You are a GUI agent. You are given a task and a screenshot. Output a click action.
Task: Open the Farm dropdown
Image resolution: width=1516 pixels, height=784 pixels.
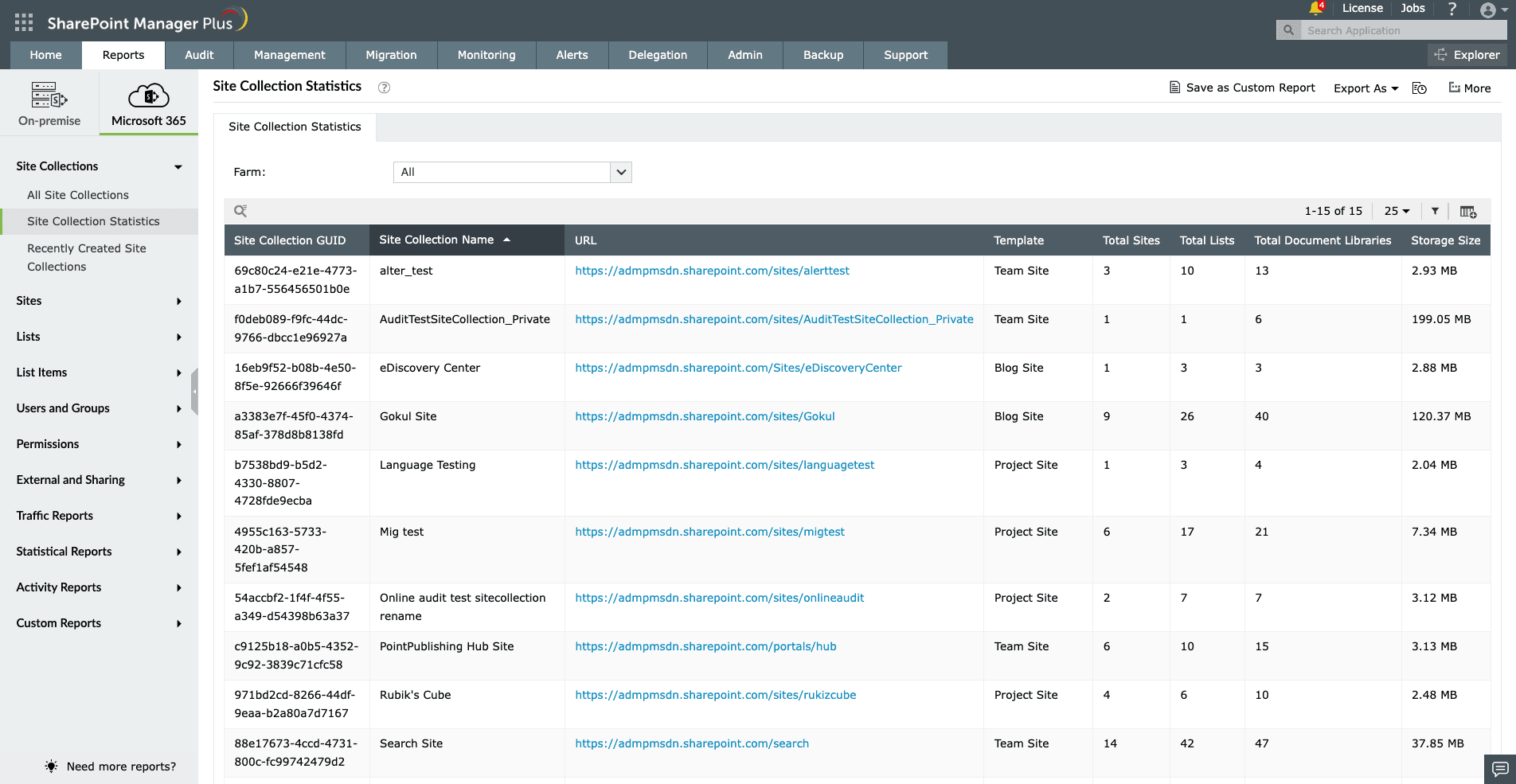coord(512,172)
